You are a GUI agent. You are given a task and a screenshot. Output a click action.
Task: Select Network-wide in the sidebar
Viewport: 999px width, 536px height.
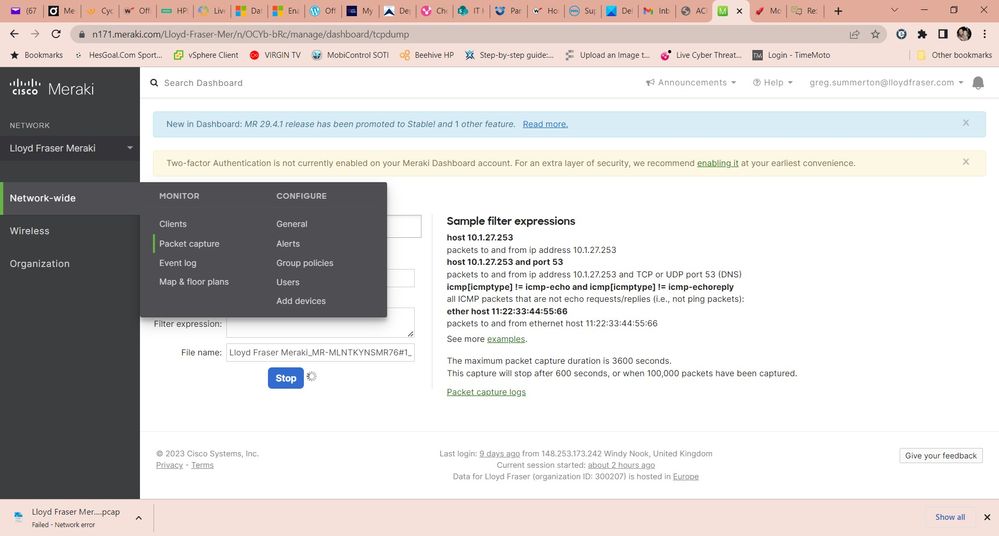click(70, 198)
